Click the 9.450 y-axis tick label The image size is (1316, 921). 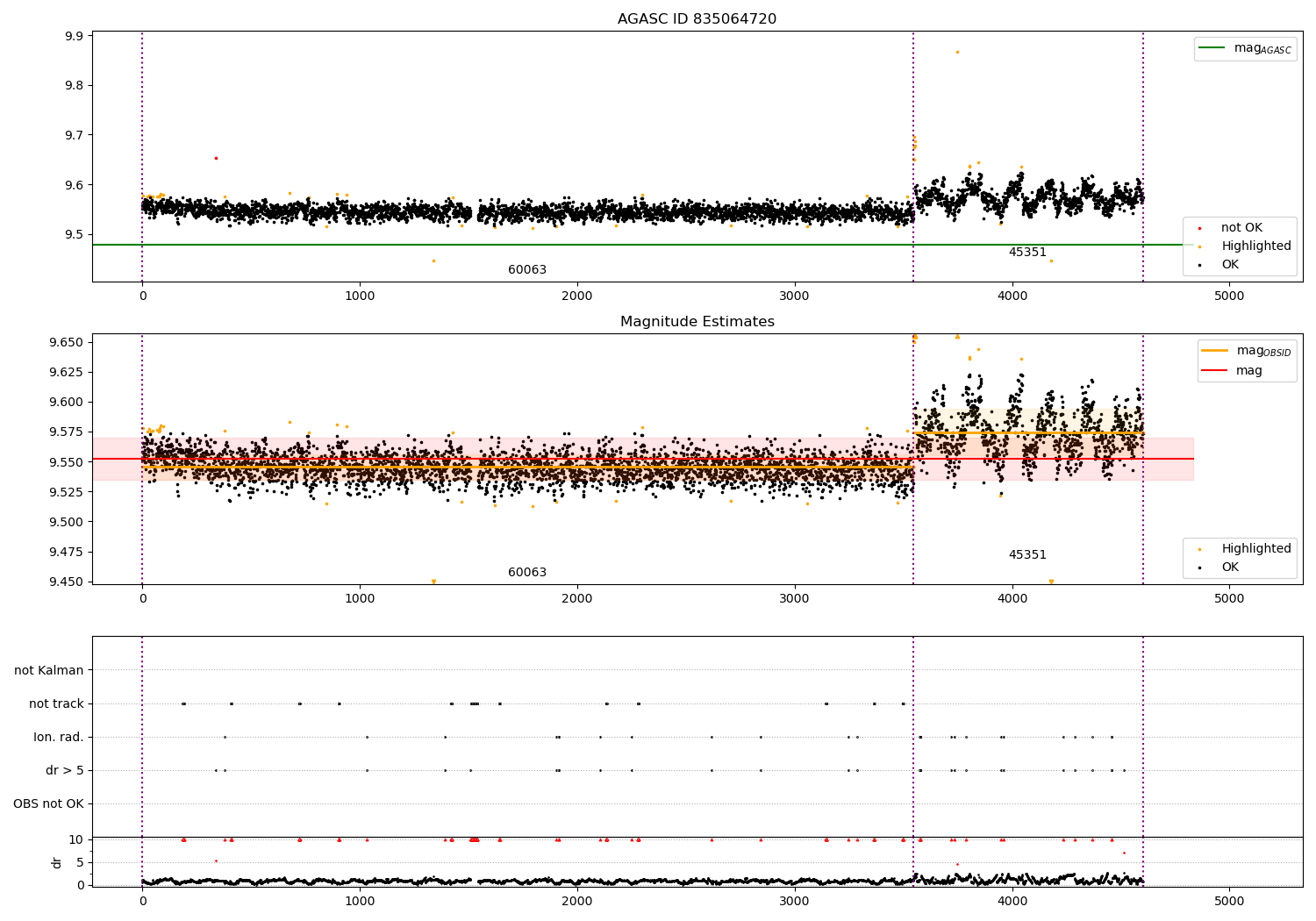click(68, 582)
